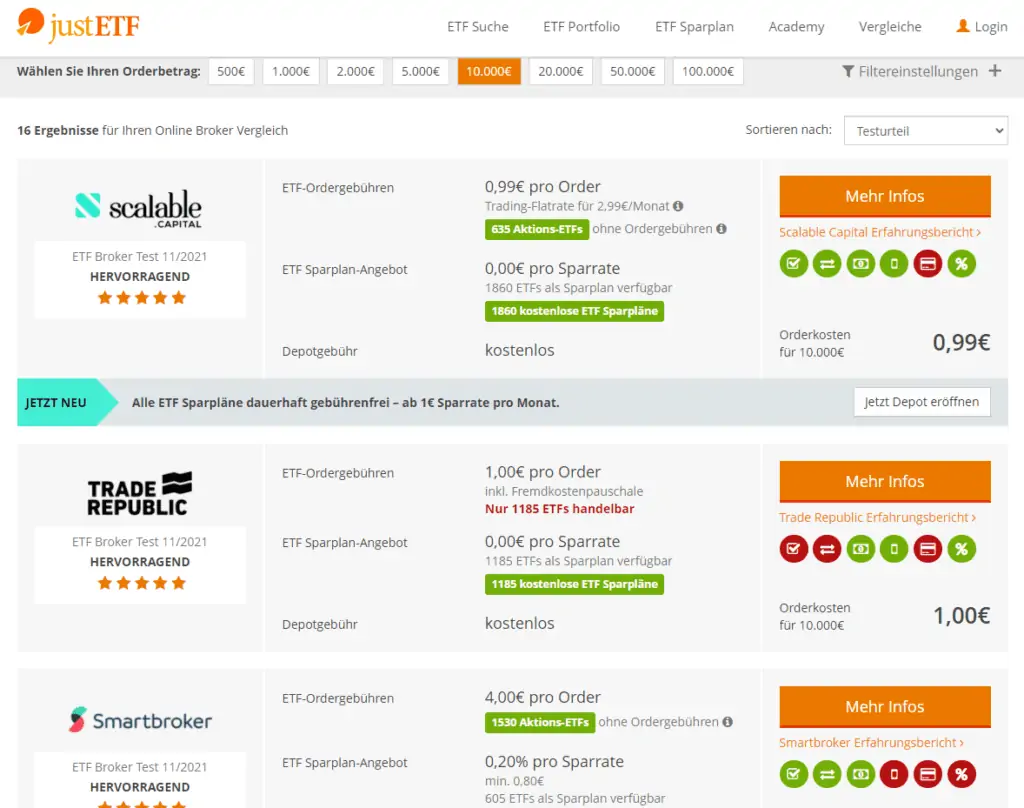Image resolution: width=1024 pixels, height=808 pixels.
Task: Open the Vergleiche menu
Action: (889, 27)
